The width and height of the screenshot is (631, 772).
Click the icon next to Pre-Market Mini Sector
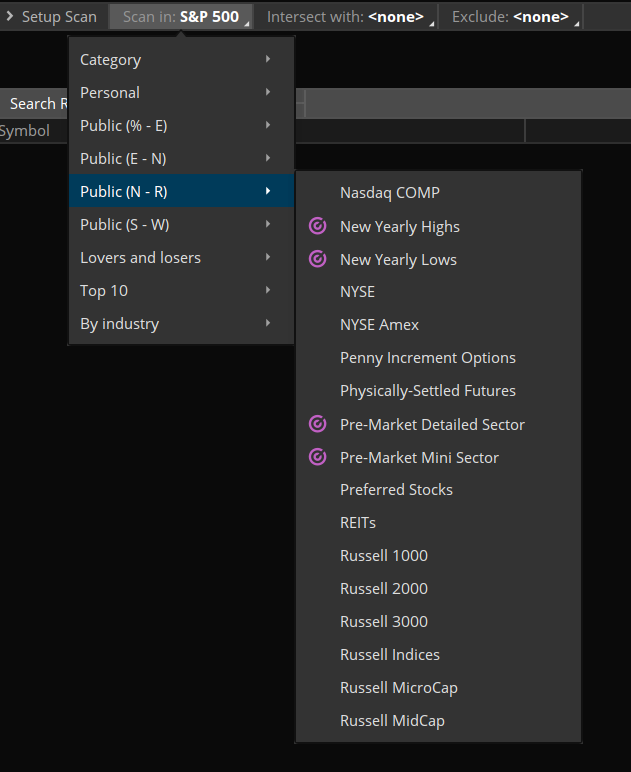click(318, 457)
